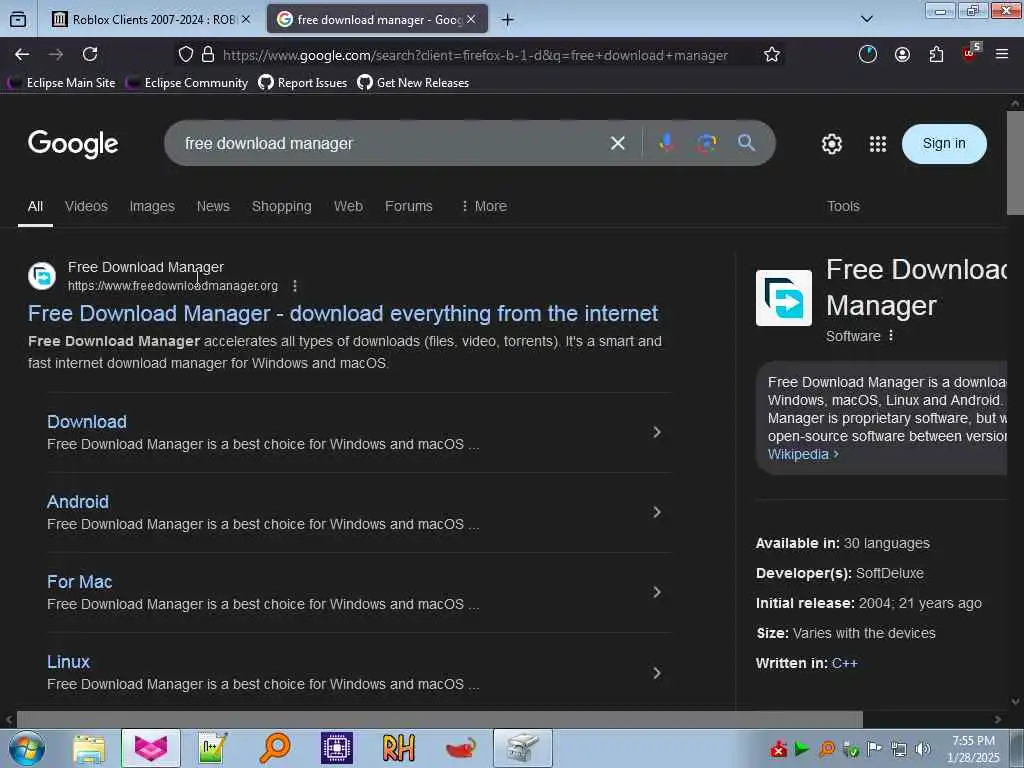Open more options beside freedownloadmanager.org URL
Screen dimensions: 1024x768
click(x=295, y=286)
